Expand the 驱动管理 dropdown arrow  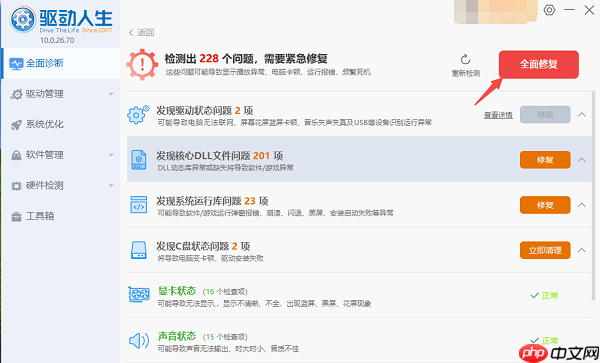point(111,94)
